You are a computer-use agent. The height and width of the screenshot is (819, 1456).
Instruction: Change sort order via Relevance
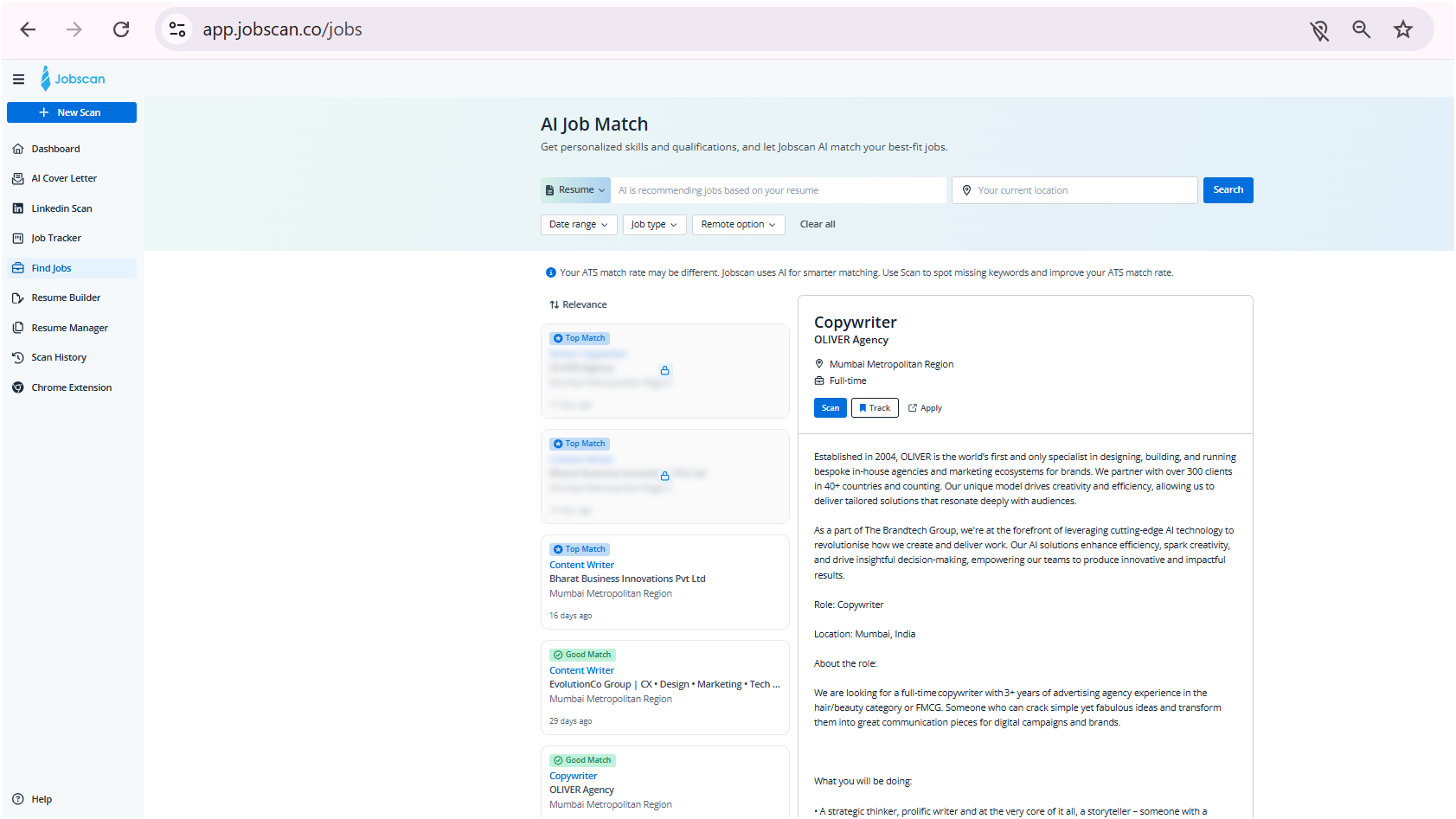click(578, 304)
